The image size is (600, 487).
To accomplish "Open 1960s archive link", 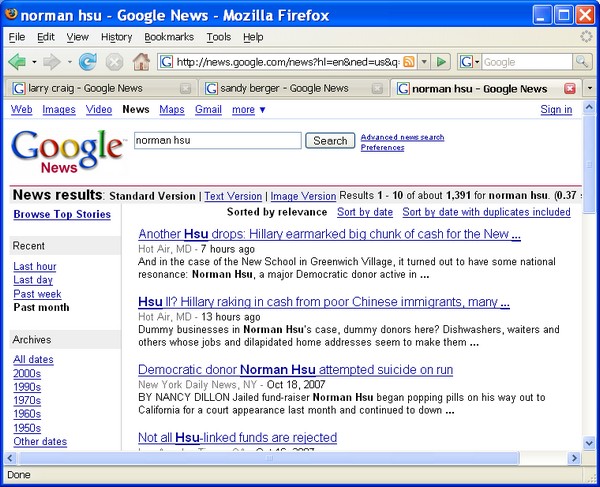I will pyautogui.click(x=27, y=414).
